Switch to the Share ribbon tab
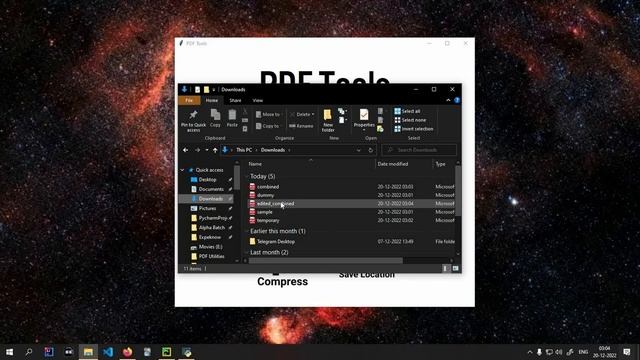 pos(235,100)
